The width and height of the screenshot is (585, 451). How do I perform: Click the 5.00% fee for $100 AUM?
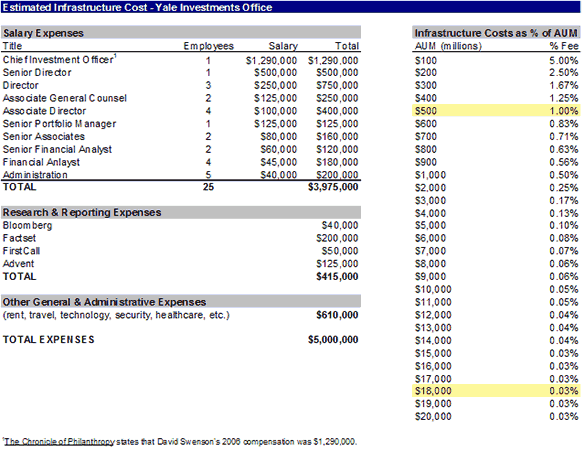coord(563,60)
